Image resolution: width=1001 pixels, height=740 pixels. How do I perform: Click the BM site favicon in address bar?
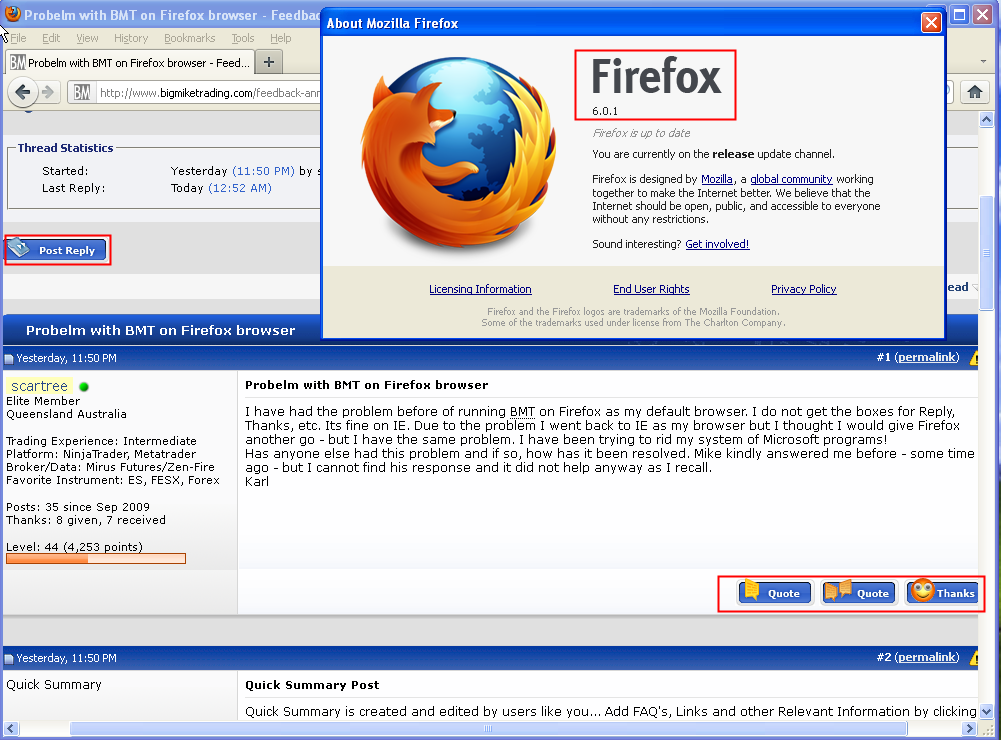(x=81, y=93)
